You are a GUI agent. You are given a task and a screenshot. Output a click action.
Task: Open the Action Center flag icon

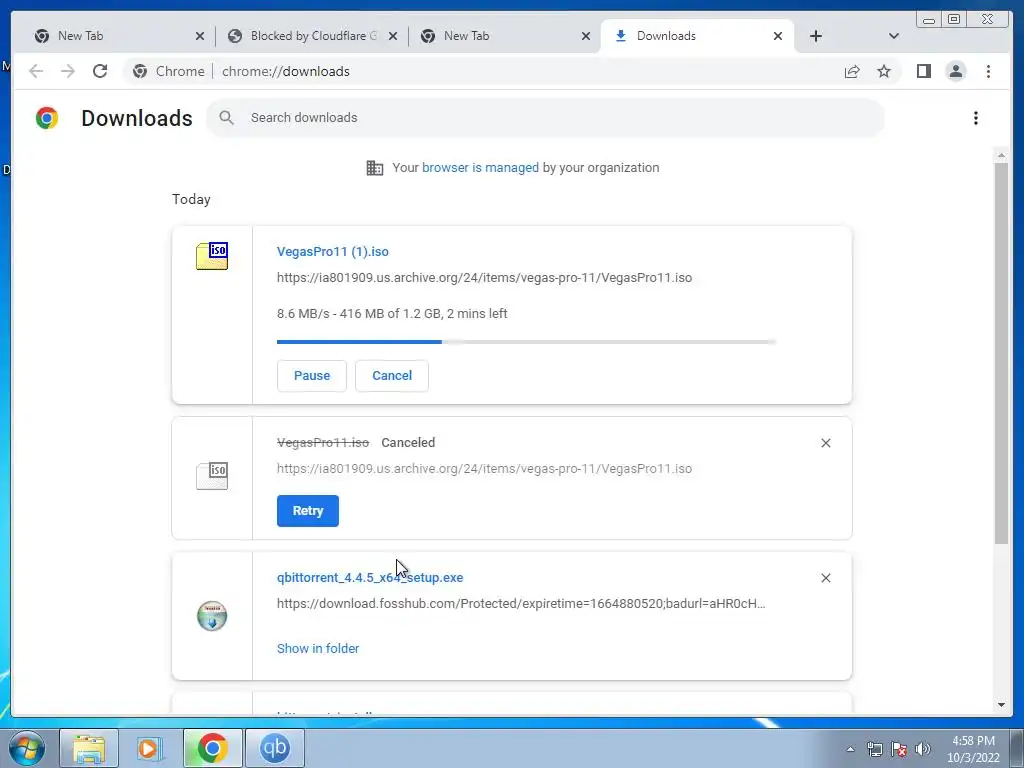click(x=899, y=749)
